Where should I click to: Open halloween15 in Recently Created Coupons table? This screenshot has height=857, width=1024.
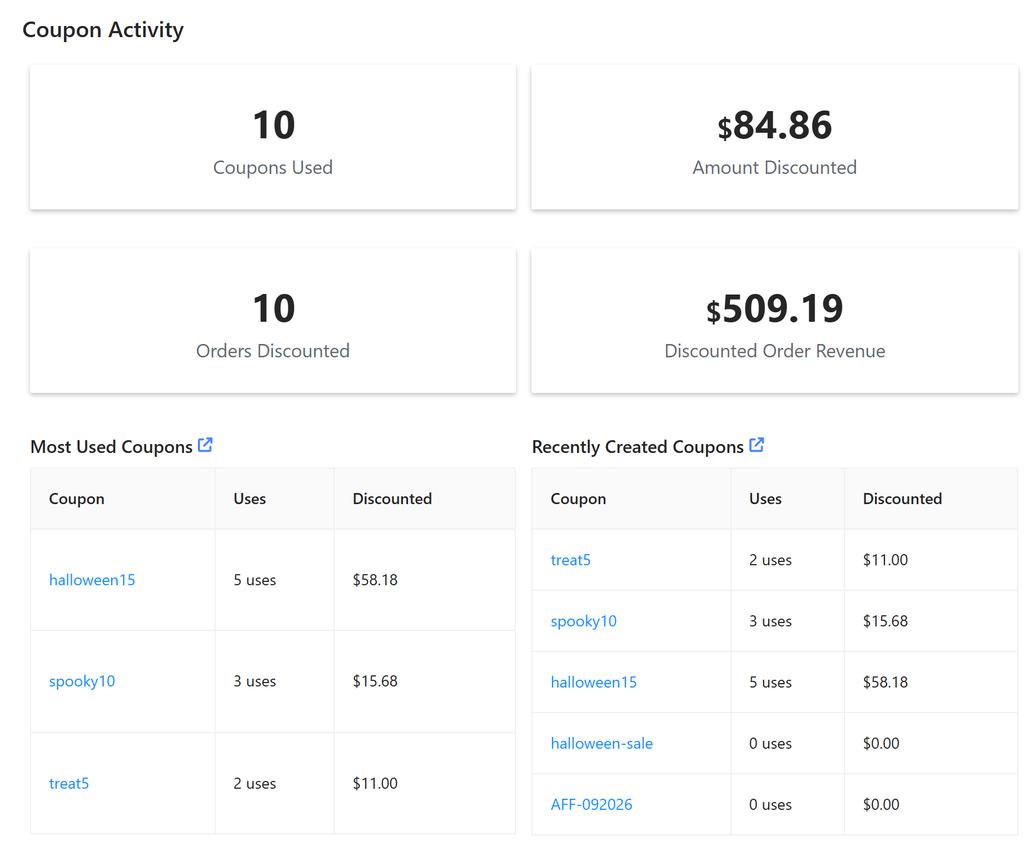coord(594,682)
